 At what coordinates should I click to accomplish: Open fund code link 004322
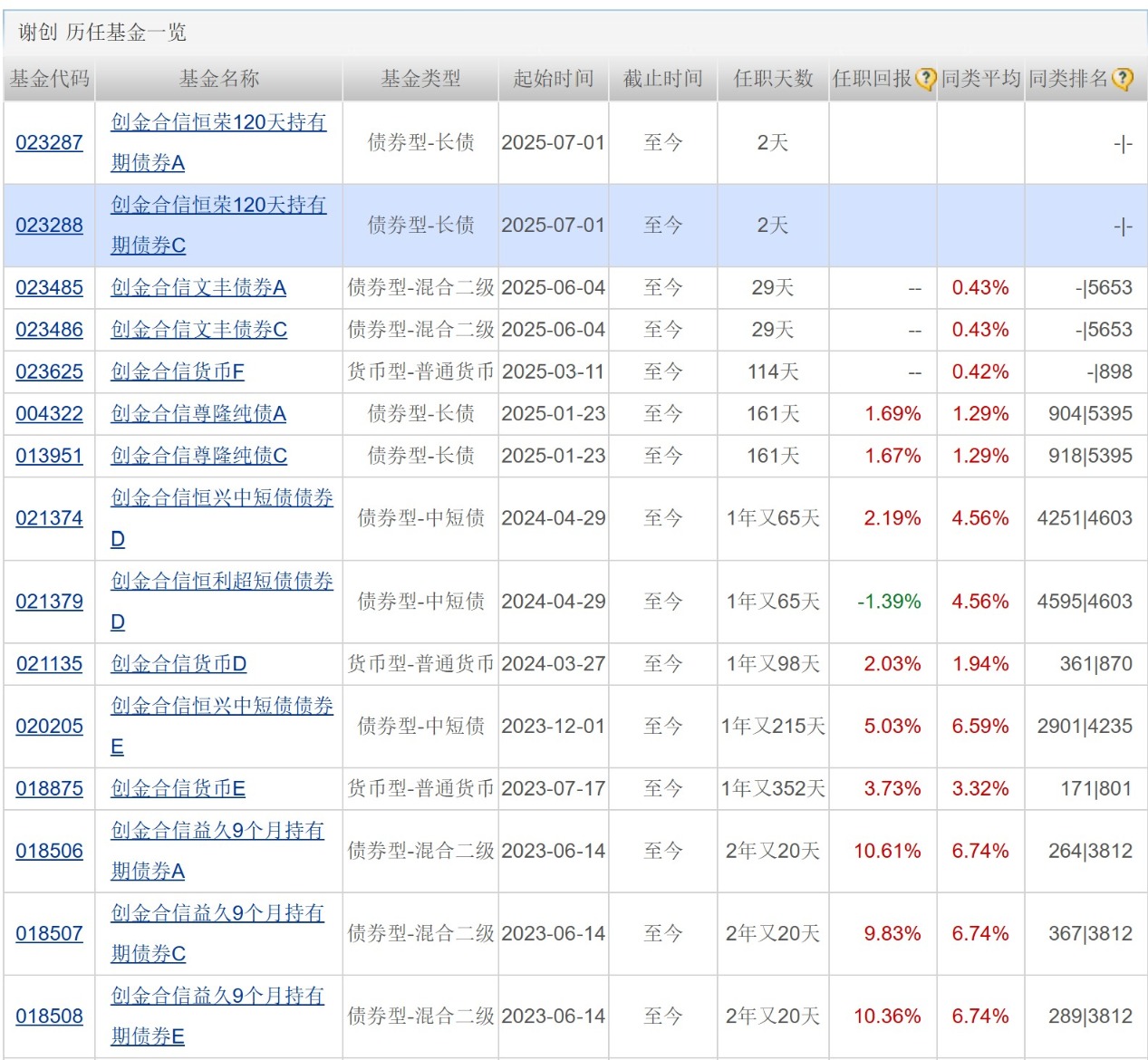(x=49, y=414)
